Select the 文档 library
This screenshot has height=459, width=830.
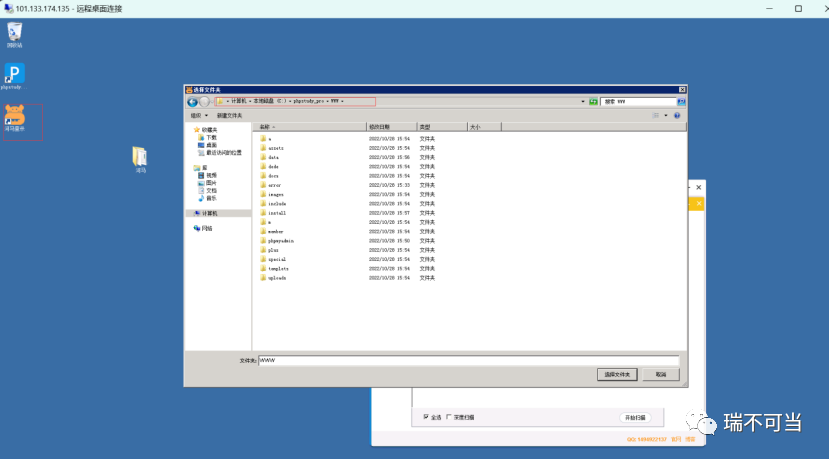click(x=208, y=191)
